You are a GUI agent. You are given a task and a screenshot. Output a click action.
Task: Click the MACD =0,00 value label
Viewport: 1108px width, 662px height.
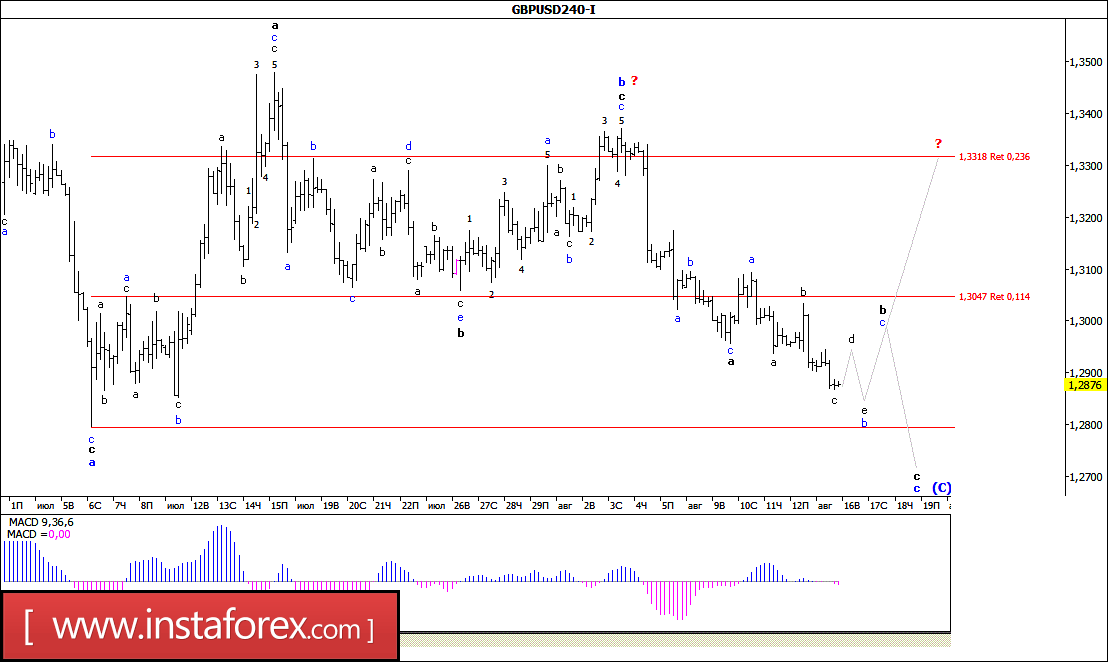pos(39,534)
